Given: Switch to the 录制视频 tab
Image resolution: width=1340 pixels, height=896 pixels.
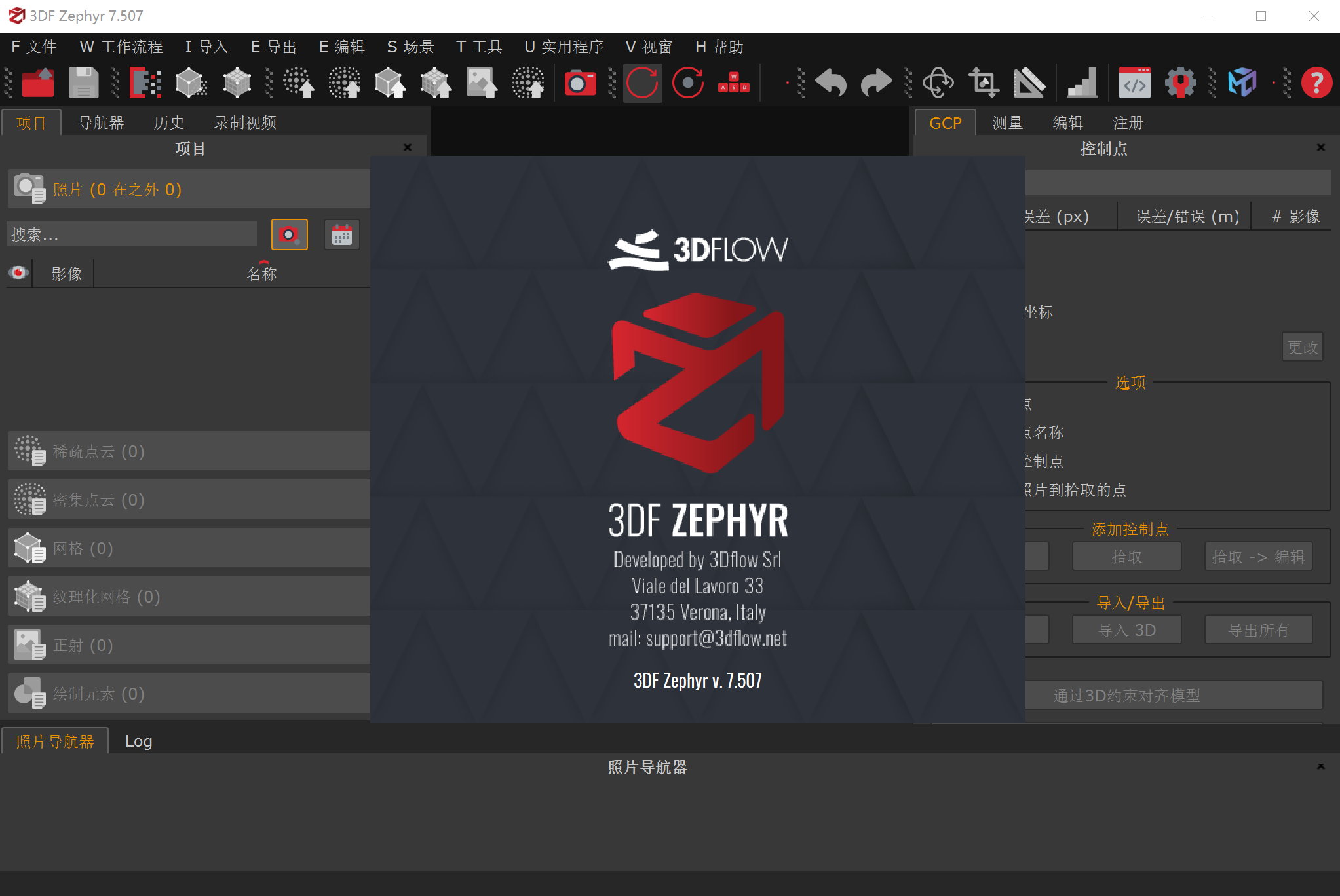Looking at the screenshot, I should [245, 122].
